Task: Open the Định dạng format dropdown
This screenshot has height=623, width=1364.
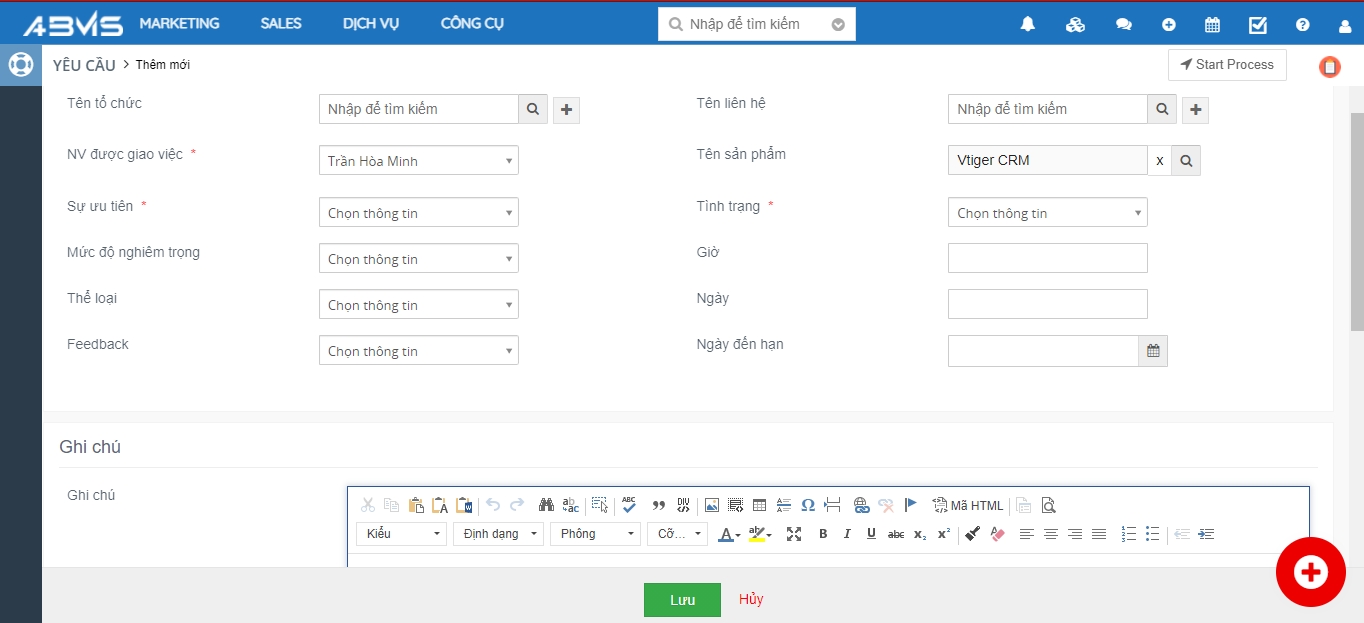Action: (497, 534)
